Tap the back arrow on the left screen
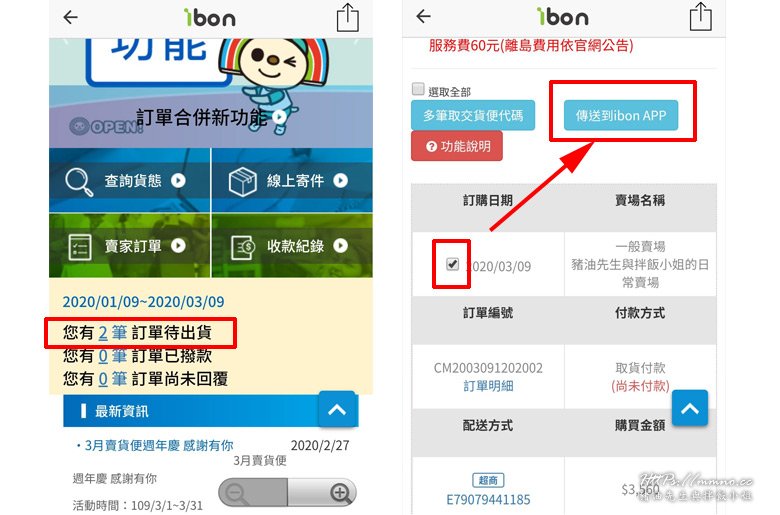 click(x=71, y=17)
